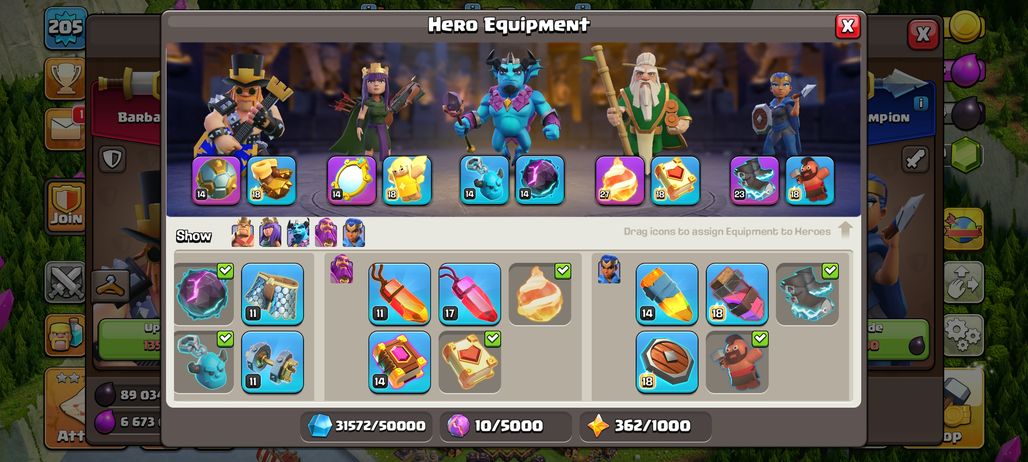Select the level 17 pink Healing Tome gem
This screenshot has height=462, width=1028.
(469, 294)
